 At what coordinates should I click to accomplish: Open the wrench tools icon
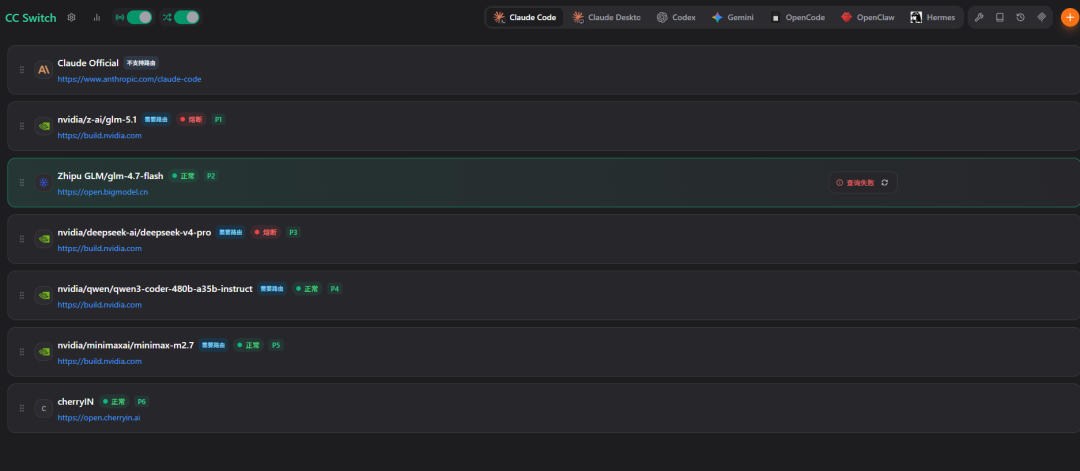coord(979,17)
